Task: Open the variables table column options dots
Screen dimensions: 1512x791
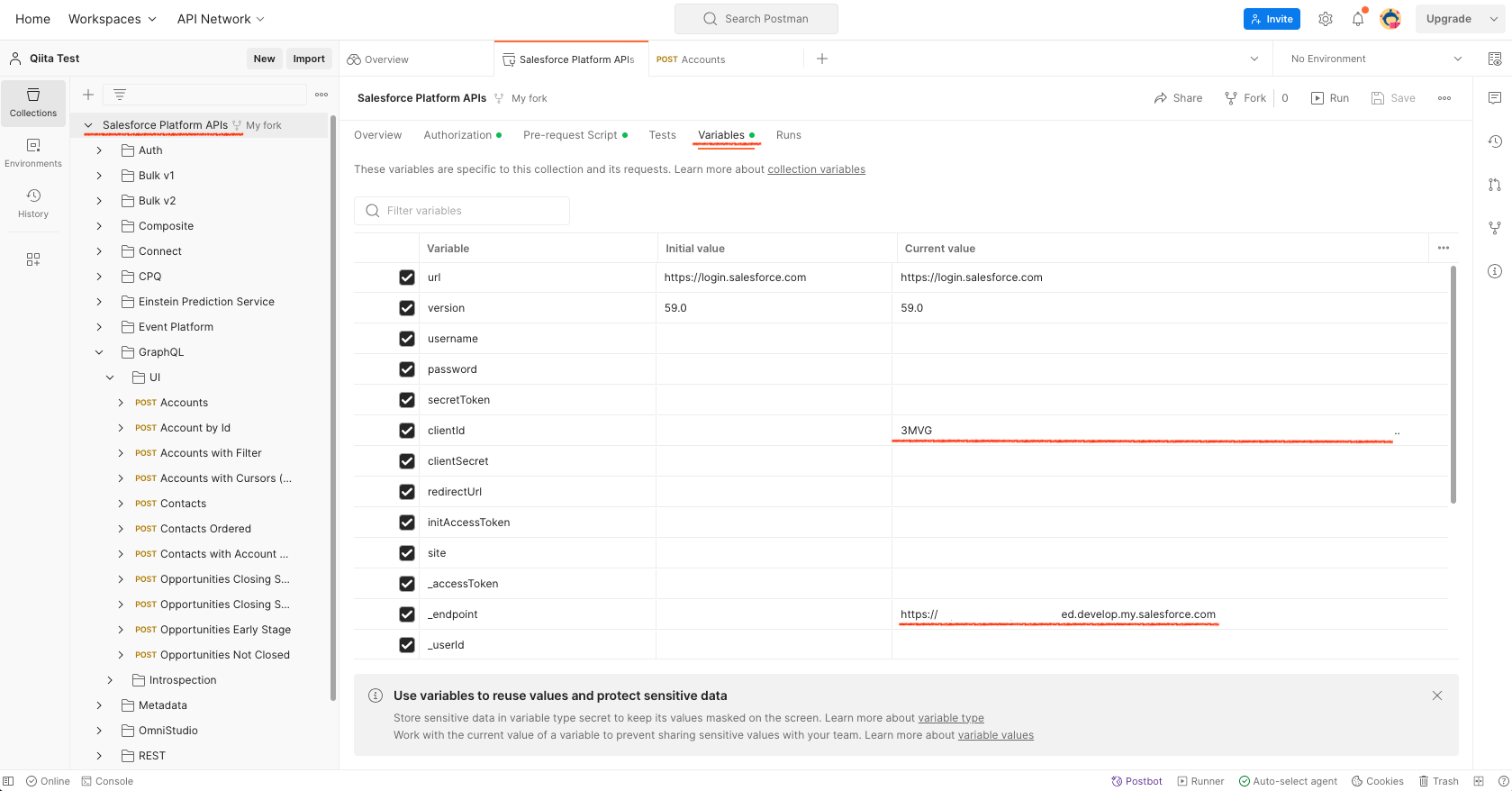Action: pos(1444,248)
